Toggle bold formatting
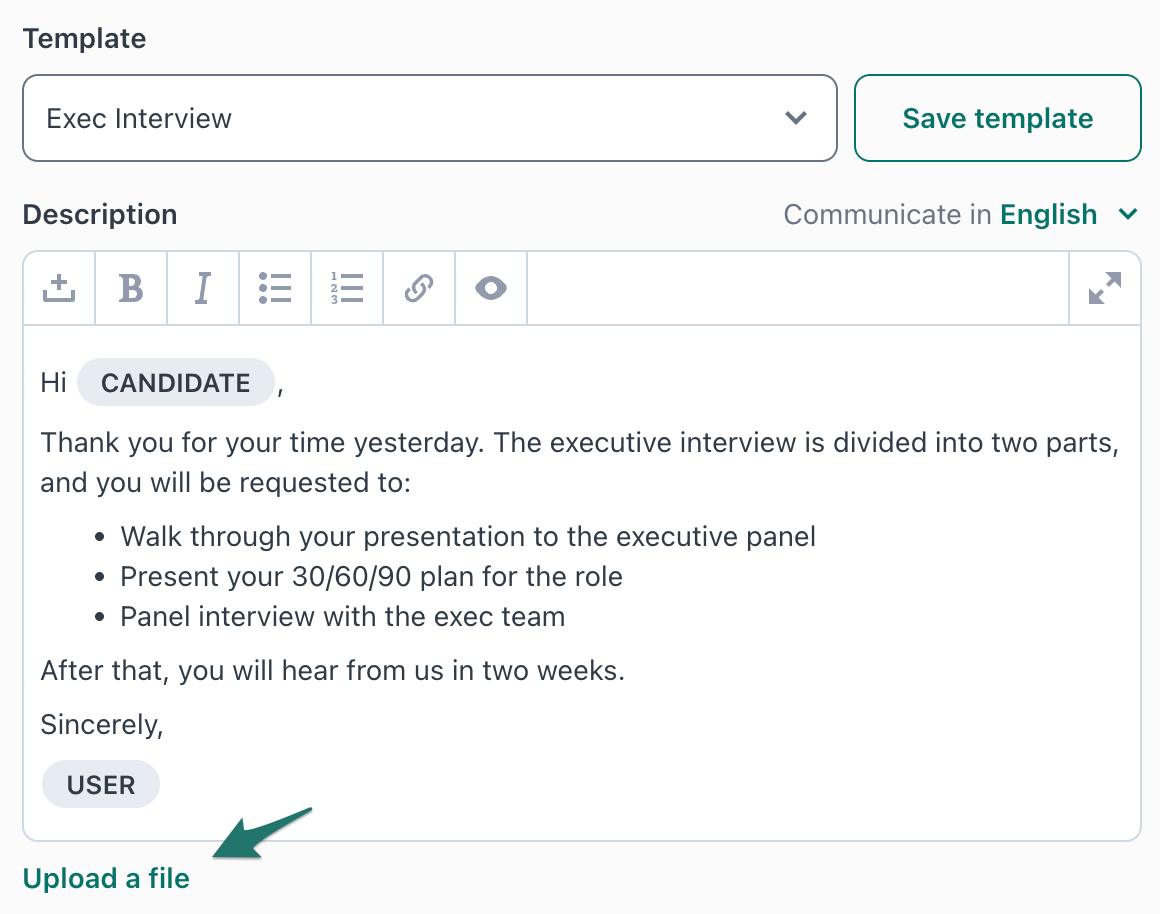The height and width of the screenshot is (914, 1160). 131,288
